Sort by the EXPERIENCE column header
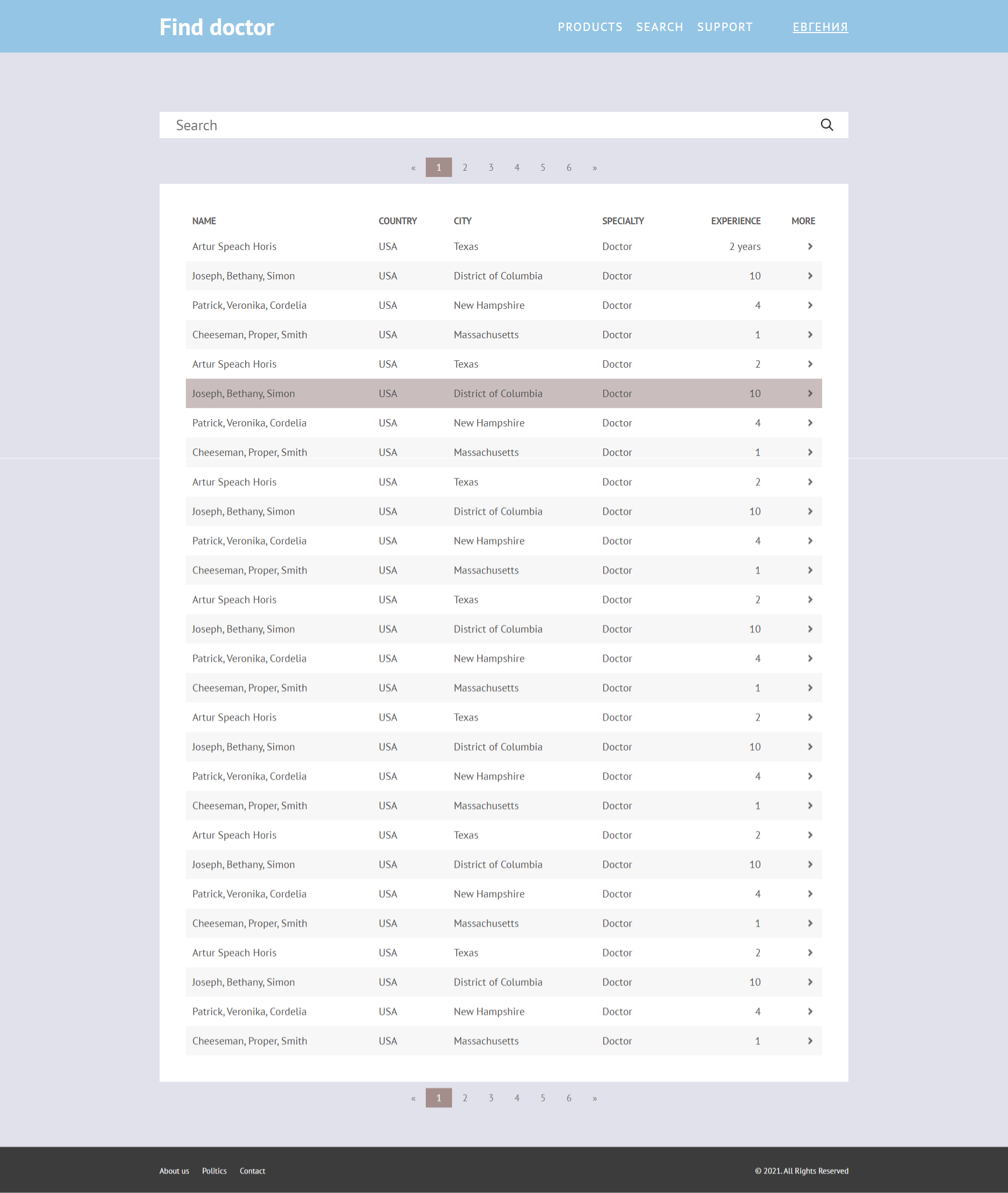This screenshot has height=1193, width=1008. coord(736,221)
